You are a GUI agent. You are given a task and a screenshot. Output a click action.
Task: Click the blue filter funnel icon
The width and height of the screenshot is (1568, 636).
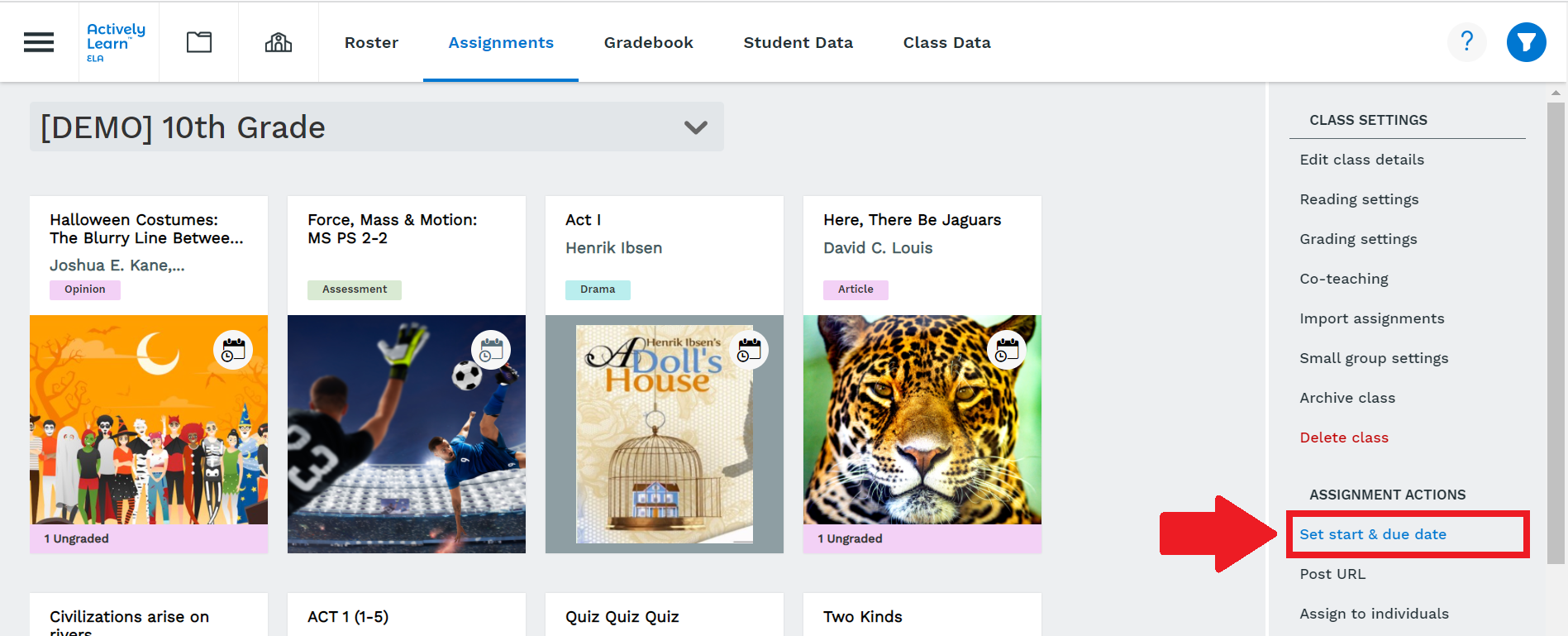[x=1526, y=42]
